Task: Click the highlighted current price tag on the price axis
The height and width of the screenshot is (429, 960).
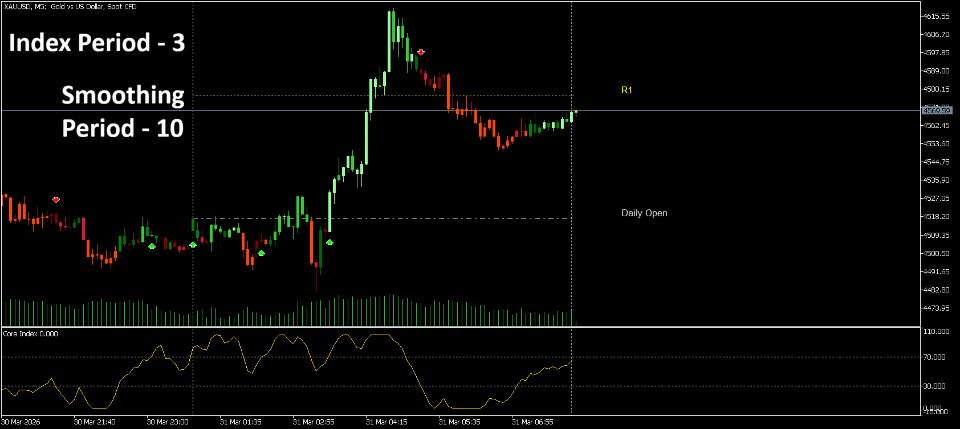Action: pyautogui.click(x=937, y=110)
